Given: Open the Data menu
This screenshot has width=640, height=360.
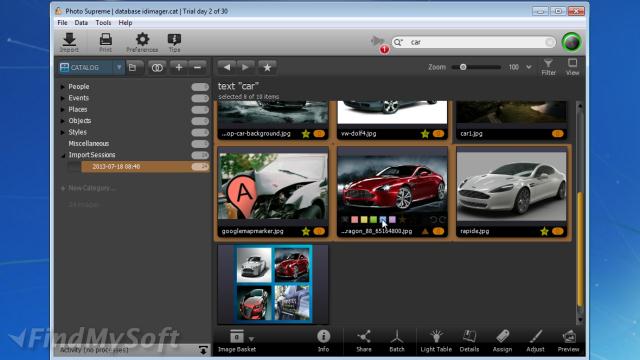Looking at the screenshot, I should tap(81, 23).
